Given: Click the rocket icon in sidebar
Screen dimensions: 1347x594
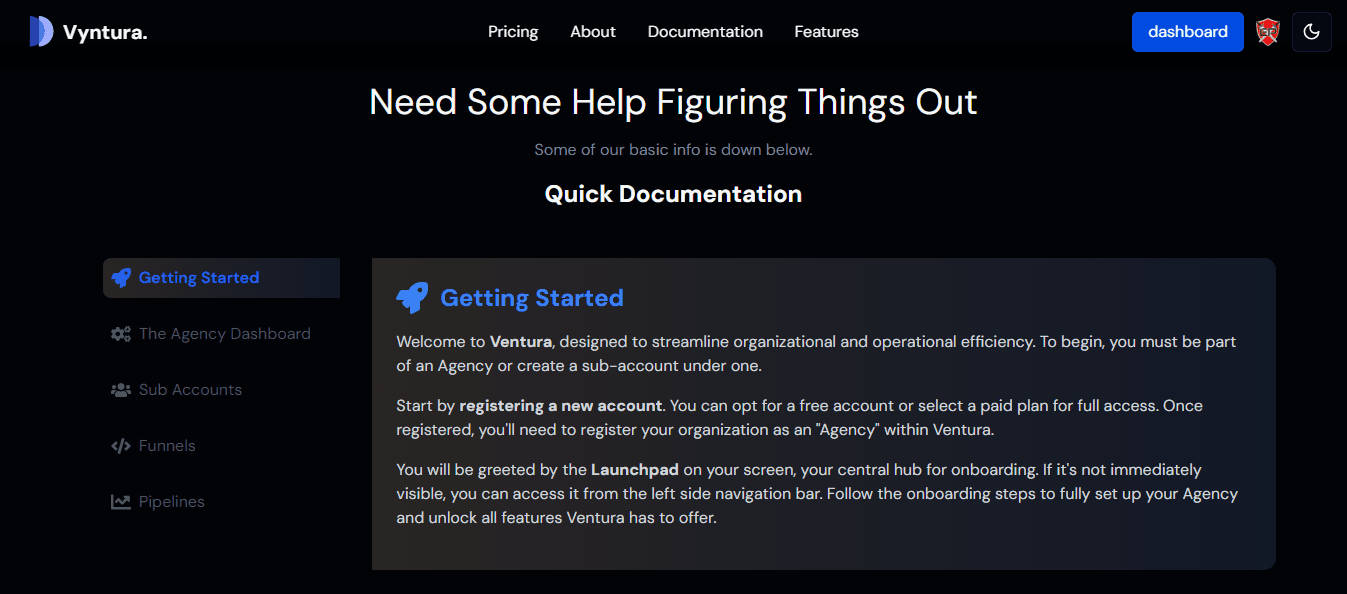Looking at the screenshot, I should 121,278.
